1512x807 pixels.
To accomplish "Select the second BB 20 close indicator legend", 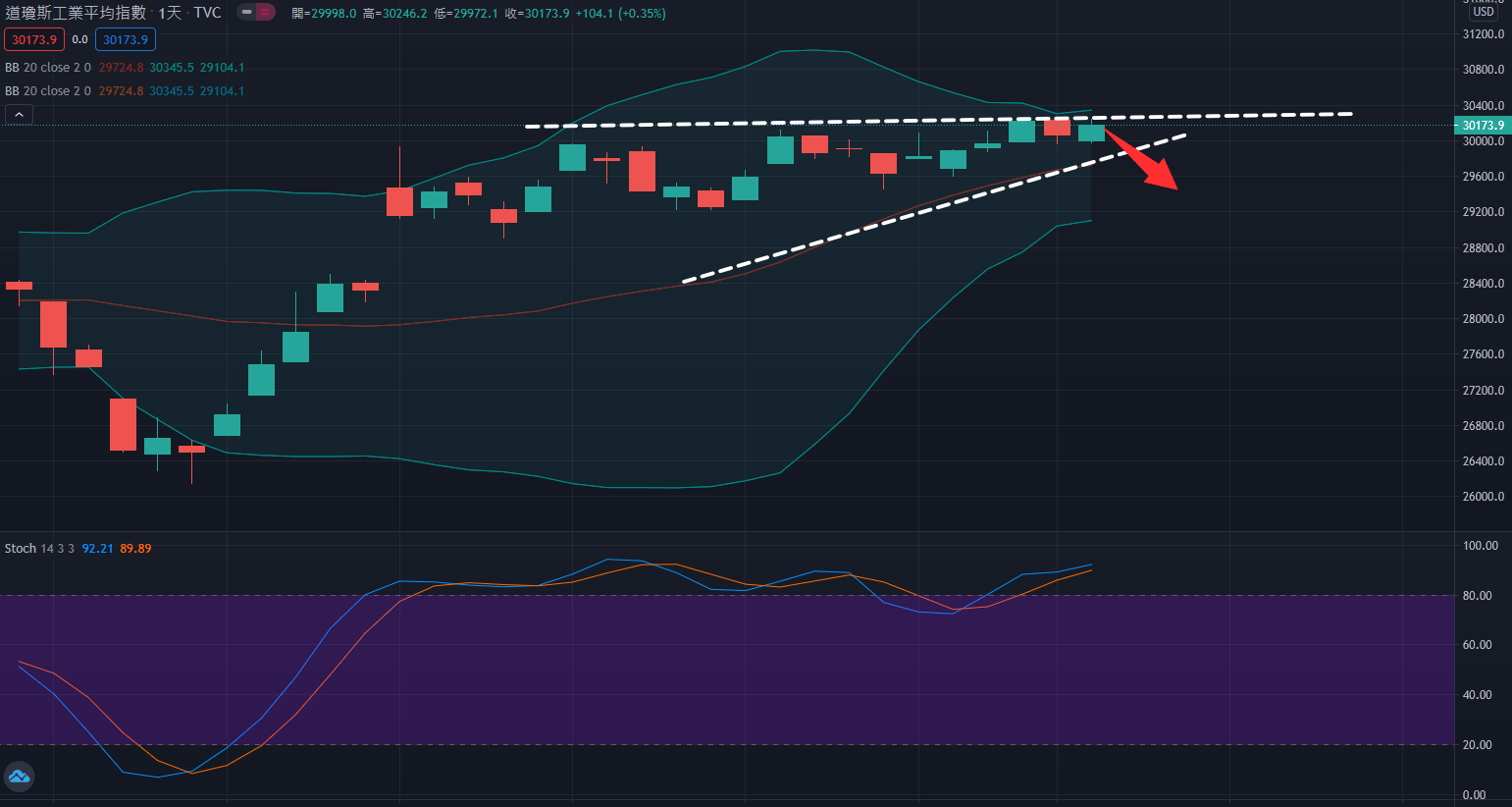I will (x=47, y=91).
